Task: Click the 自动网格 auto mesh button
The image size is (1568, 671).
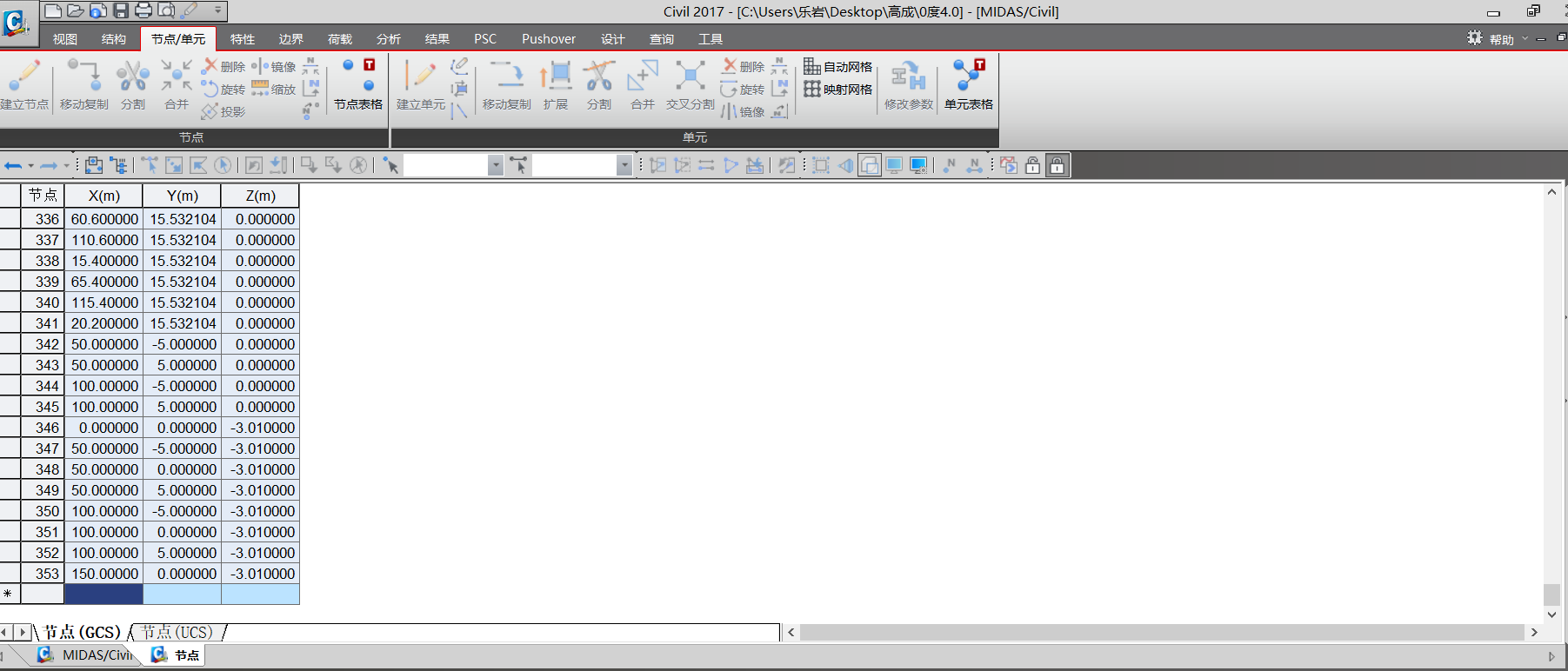Action: pyautogui.click(x=837, y=67)
